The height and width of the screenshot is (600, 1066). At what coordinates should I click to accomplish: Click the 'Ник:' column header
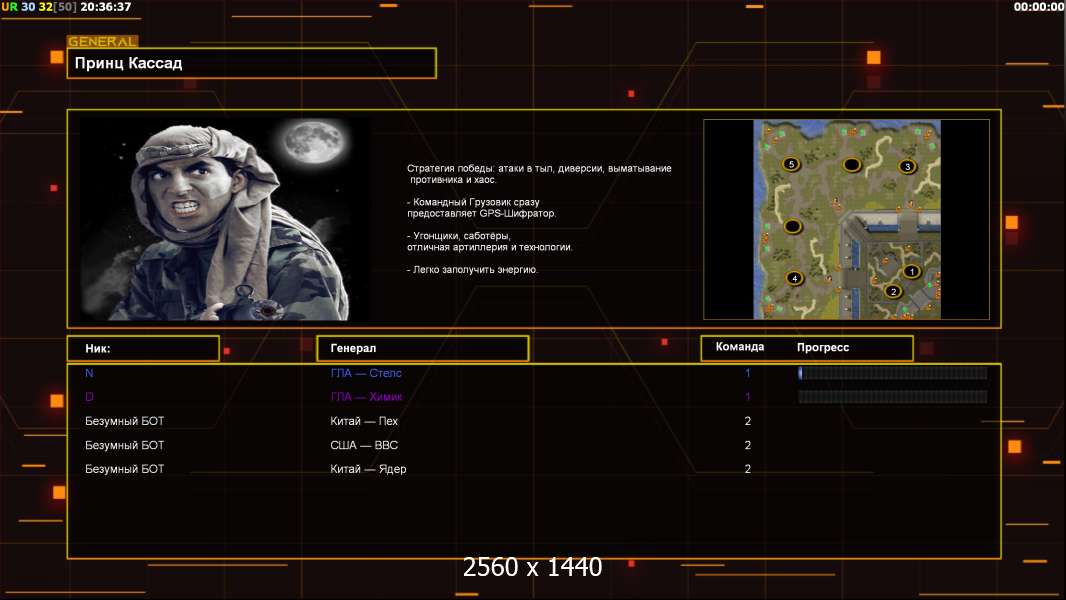[x=143, y=349]
